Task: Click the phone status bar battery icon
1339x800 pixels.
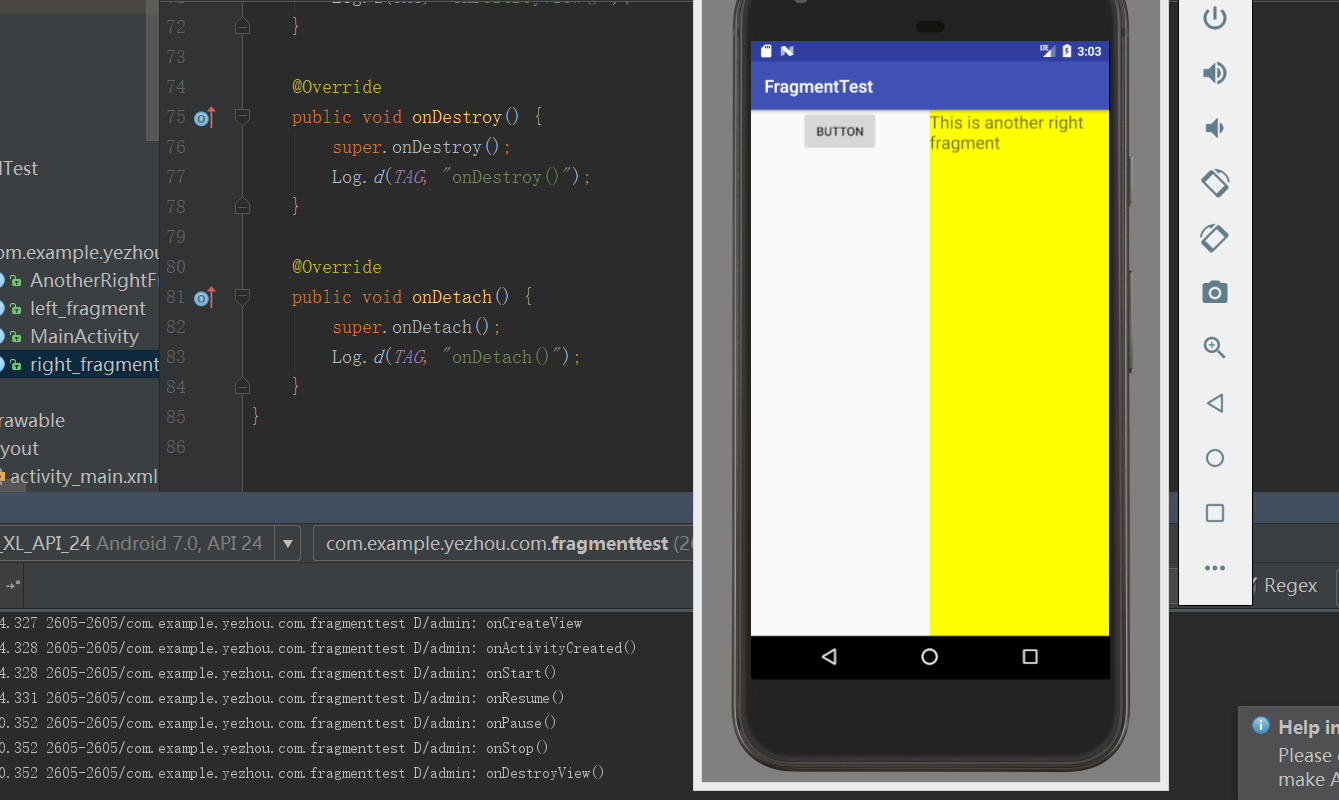Action: pos(1067,51)
